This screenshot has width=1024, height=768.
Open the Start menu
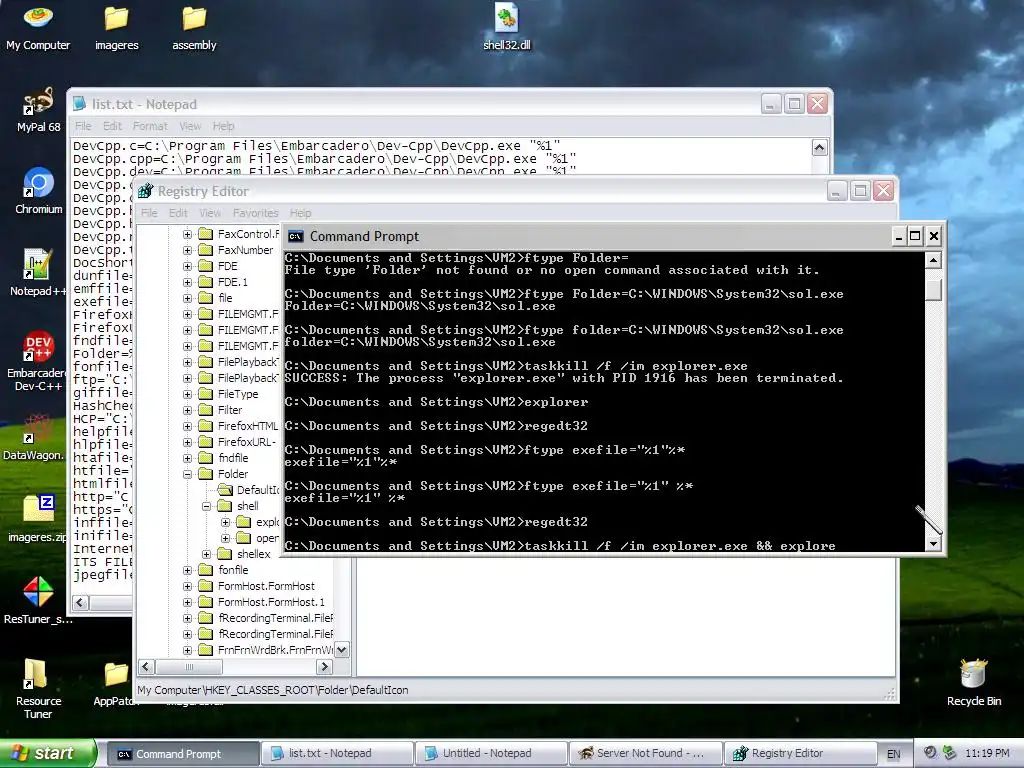coord(48,753)
